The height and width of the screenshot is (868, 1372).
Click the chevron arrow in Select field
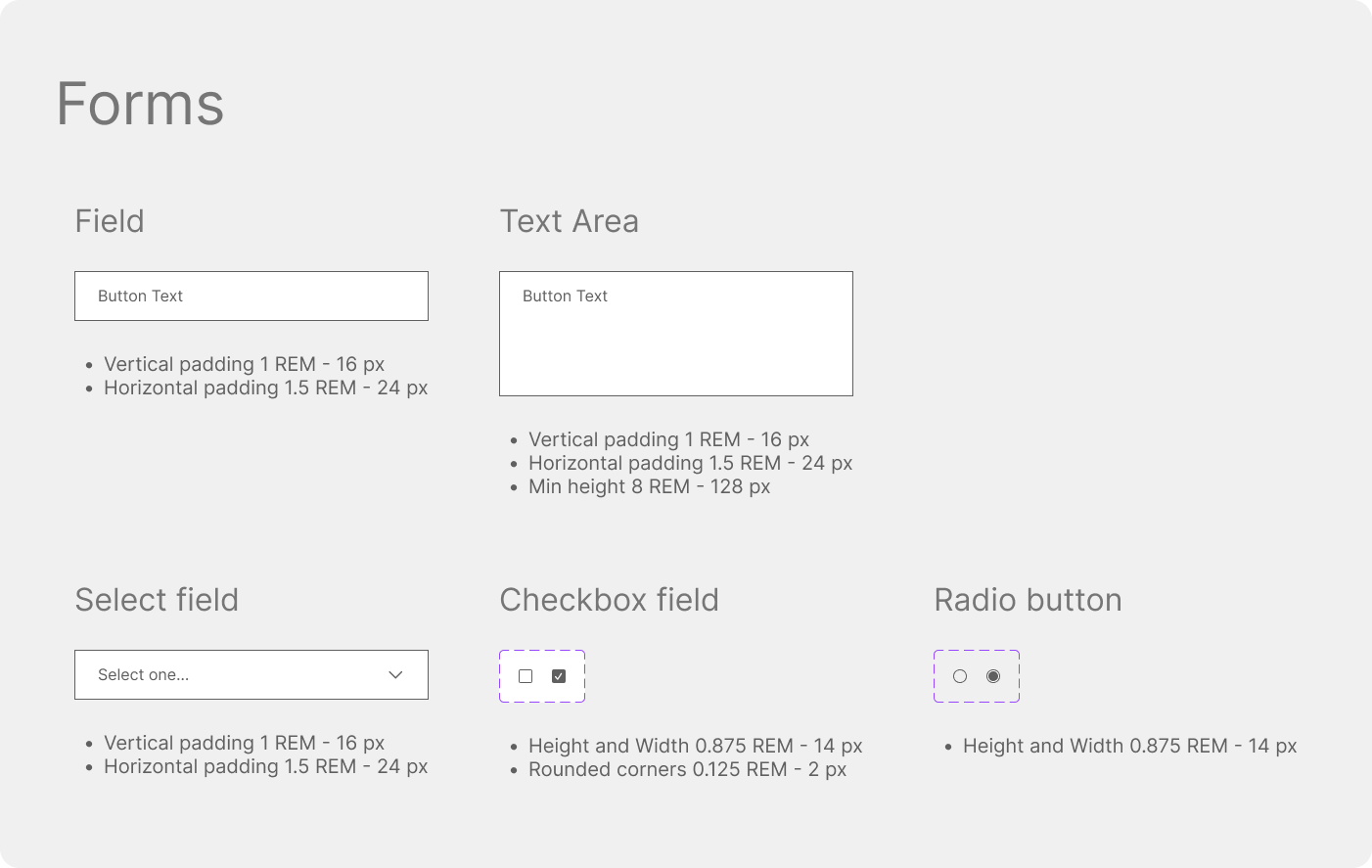(x=395, y=674)
